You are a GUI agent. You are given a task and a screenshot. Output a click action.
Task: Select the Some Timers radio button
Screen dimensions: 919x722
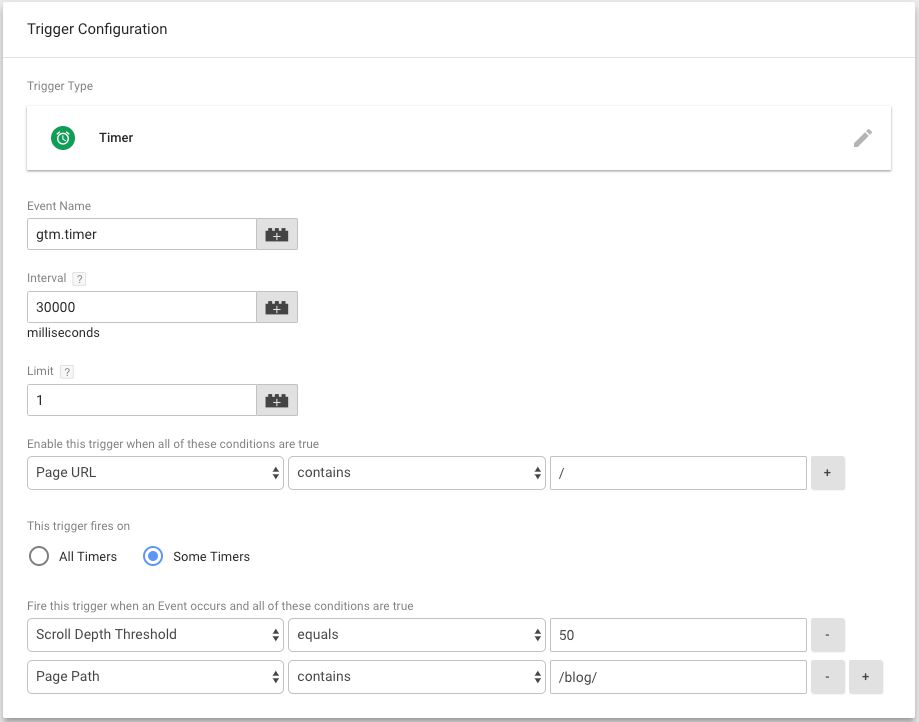click(x=153, y=556)
